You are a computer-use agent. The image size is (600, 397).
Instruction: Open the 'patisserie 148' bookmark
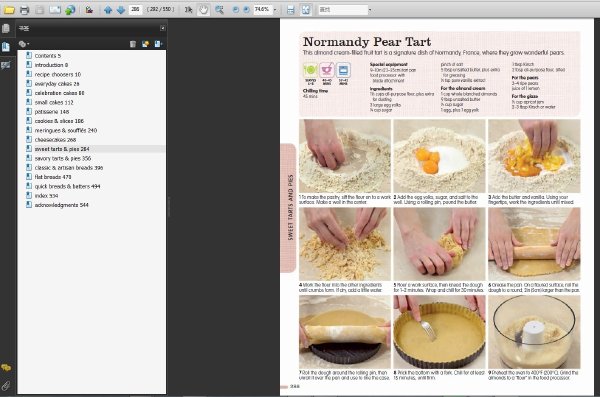coord(52,112)
